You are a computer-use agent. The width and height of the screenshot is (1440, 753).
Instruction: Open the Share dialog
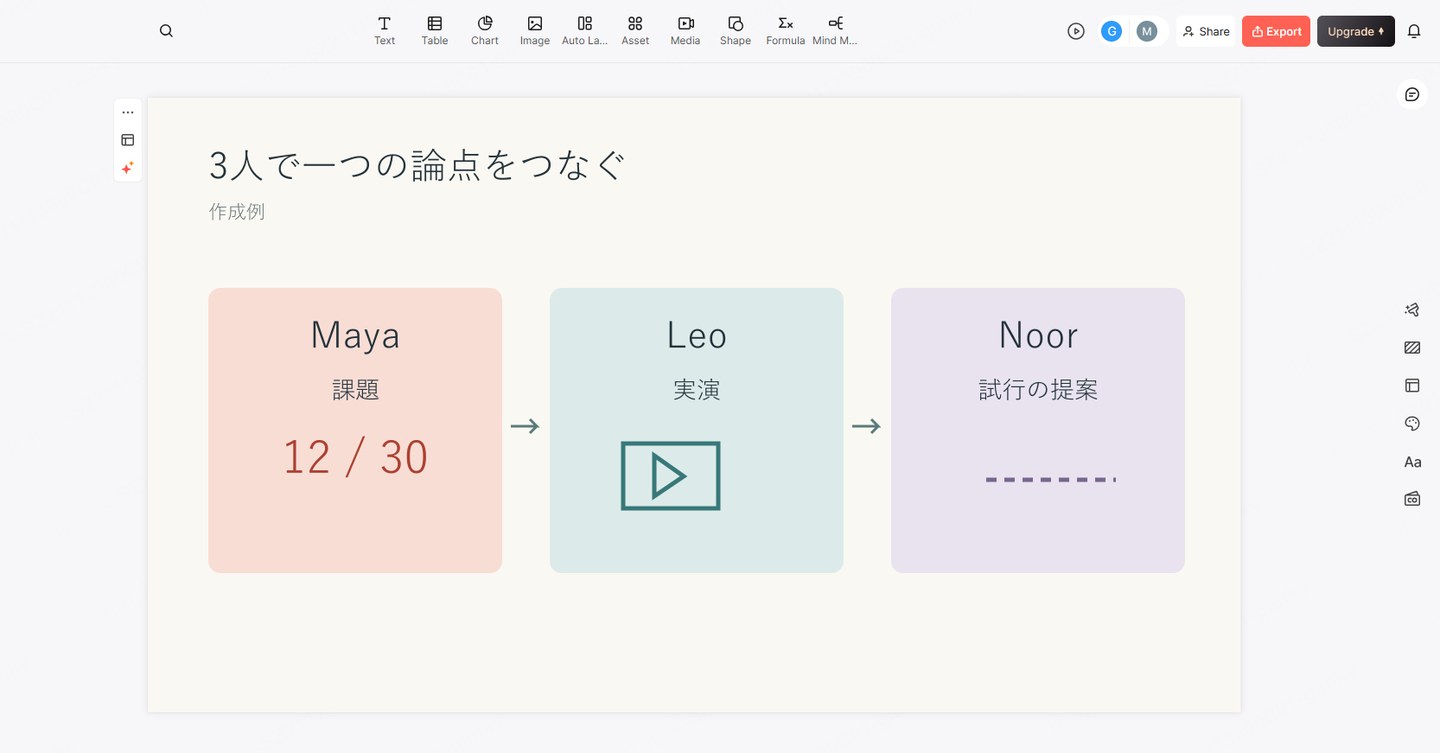coord(1206,31)
